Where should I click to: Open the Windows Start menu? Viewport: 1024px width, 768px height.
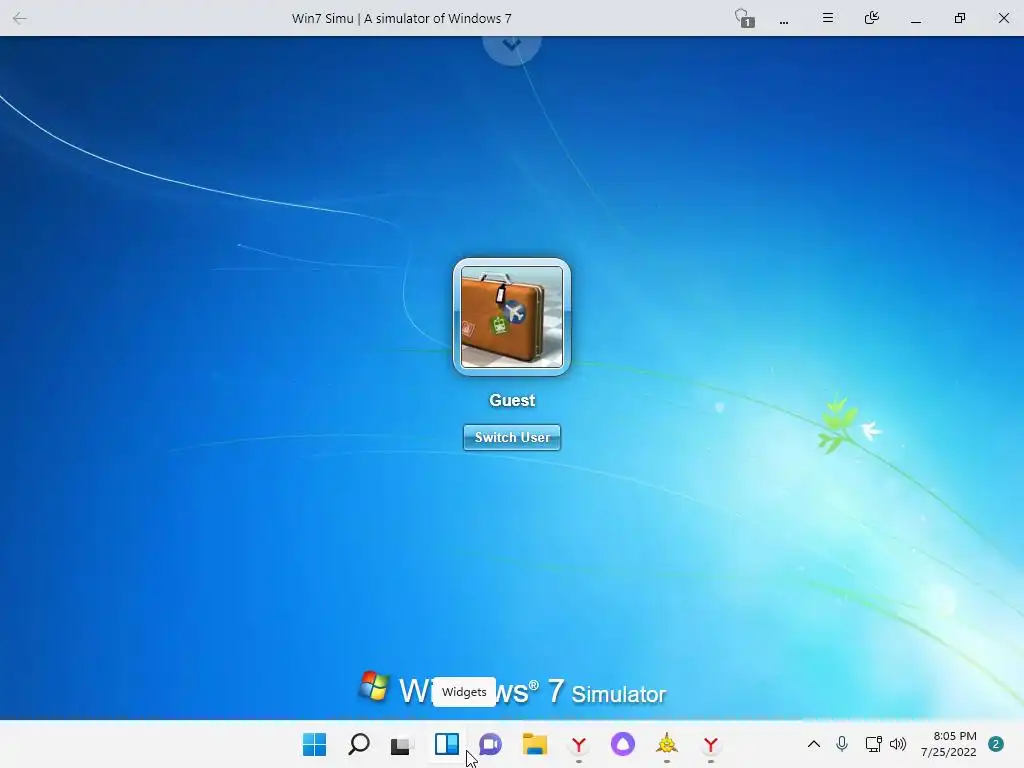pyautogui.click(x=314, y=744)
